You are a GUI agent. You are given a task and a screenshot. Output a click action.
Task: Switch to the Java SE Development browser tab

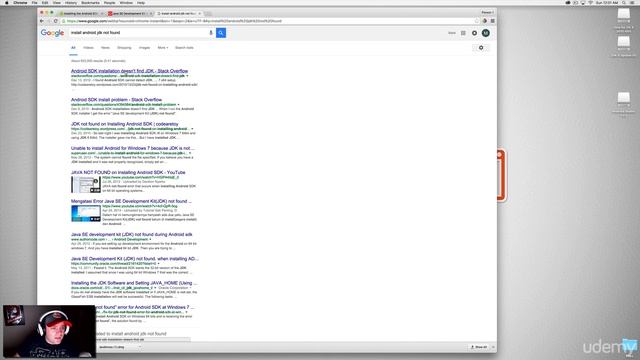(129, 13)
